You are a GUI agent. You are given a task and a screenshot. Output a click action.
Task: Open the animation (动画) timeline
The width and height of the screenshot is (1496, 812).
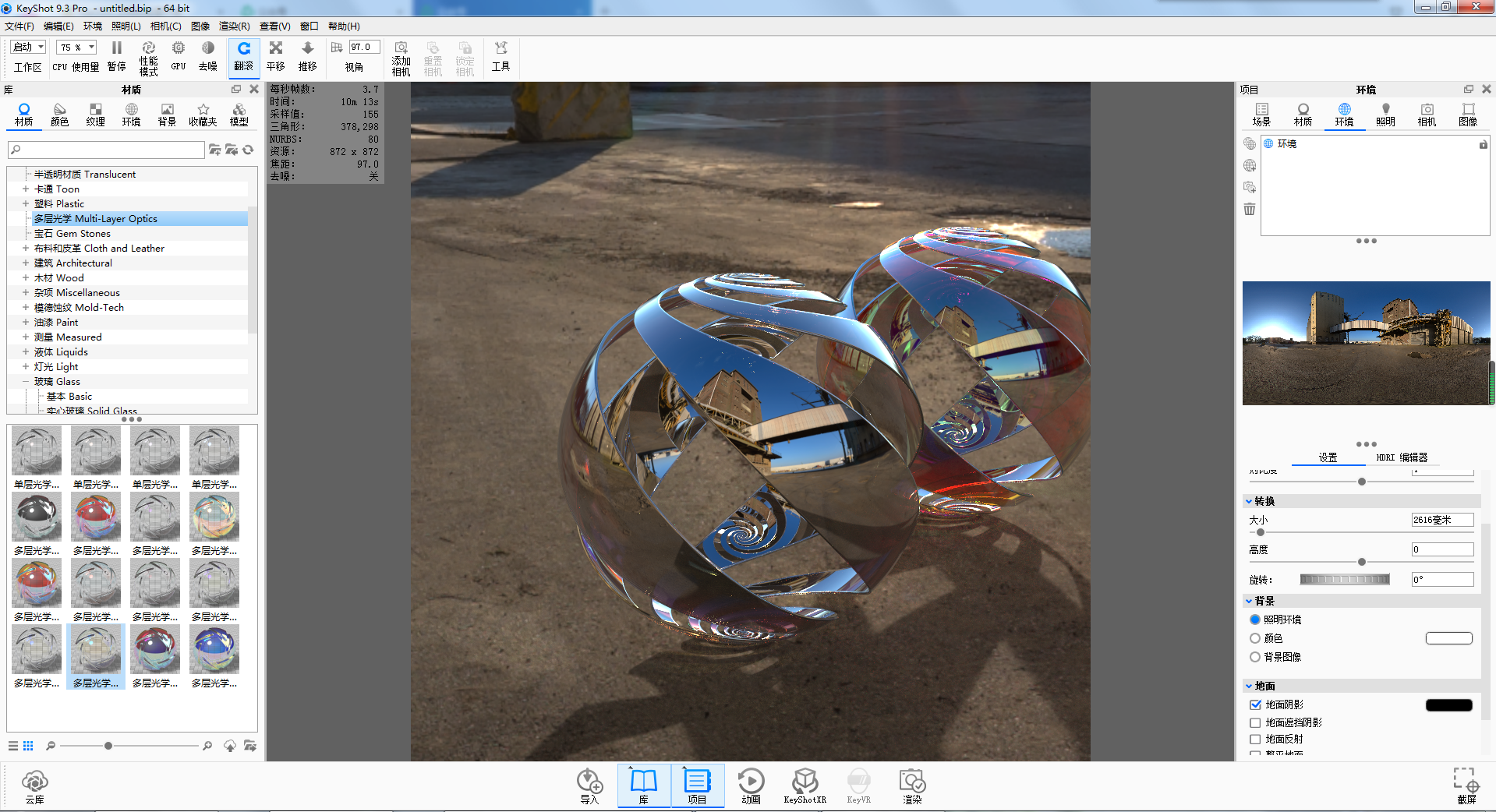coord(751,786)
